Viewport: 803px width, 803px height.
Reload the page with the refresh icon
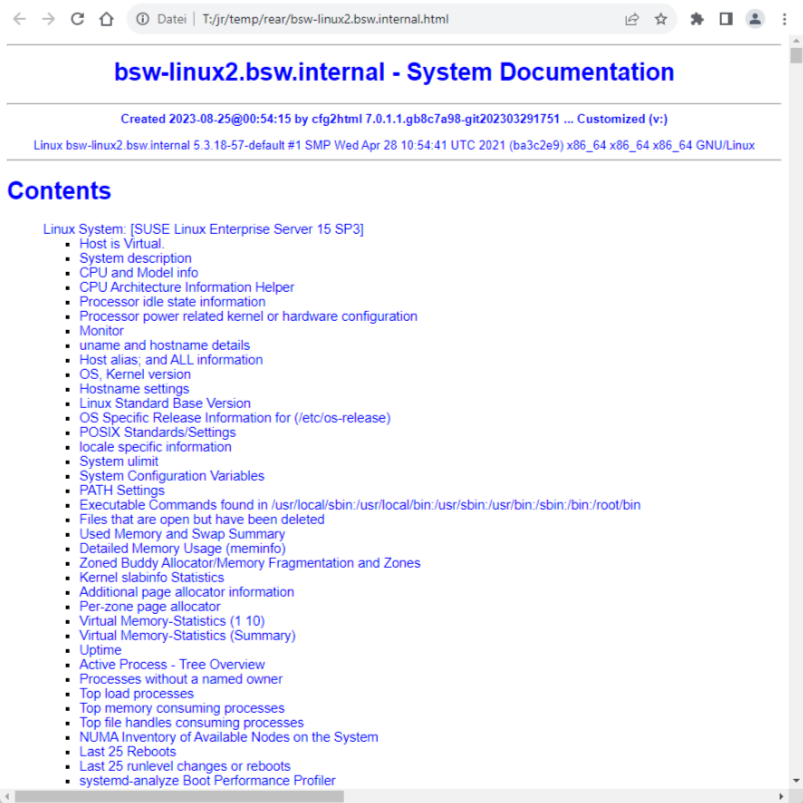tap(77, 19)
